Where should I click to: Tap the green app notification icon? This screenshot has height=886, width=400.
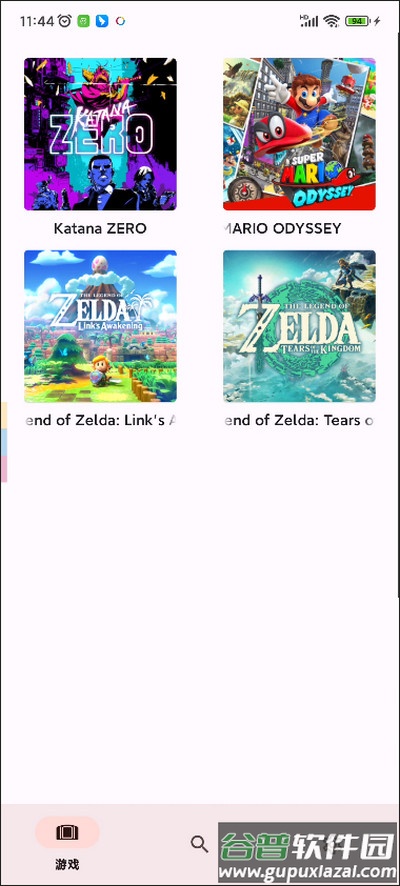click(x=84, y=21)
